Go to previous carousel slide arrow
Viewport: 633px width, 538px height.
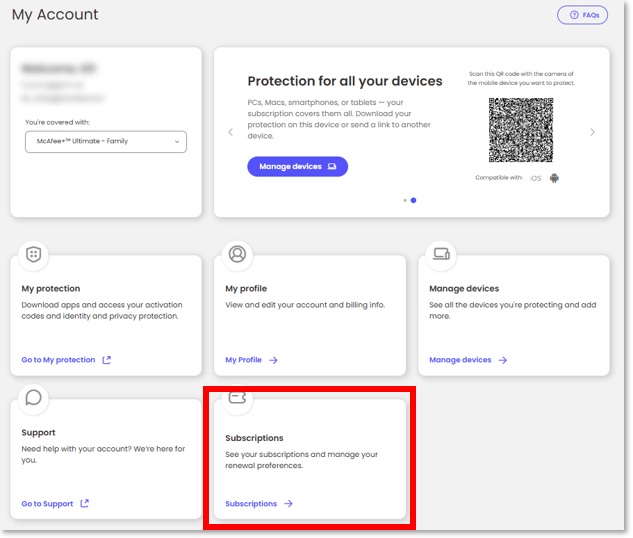point(230,132)
